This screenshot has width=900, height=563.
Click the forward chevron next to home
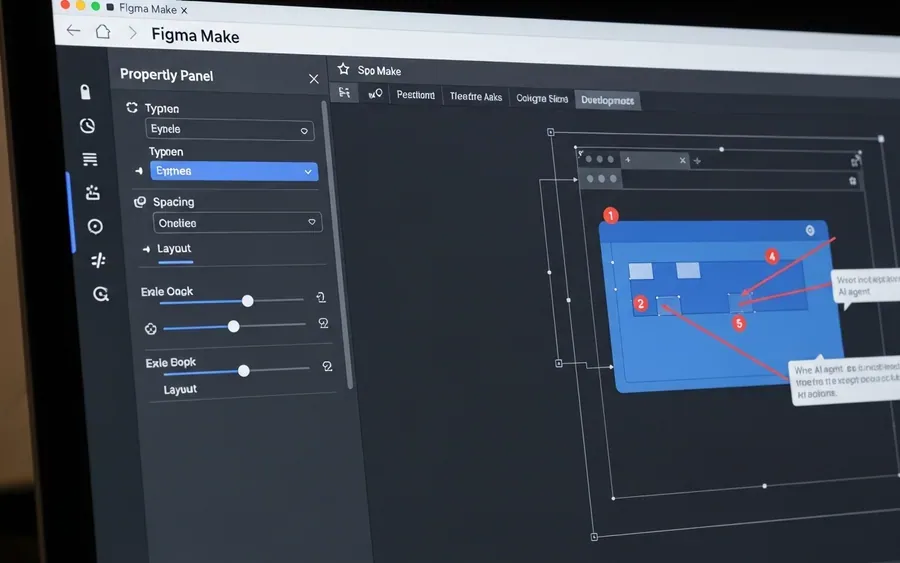click(133, 33)
